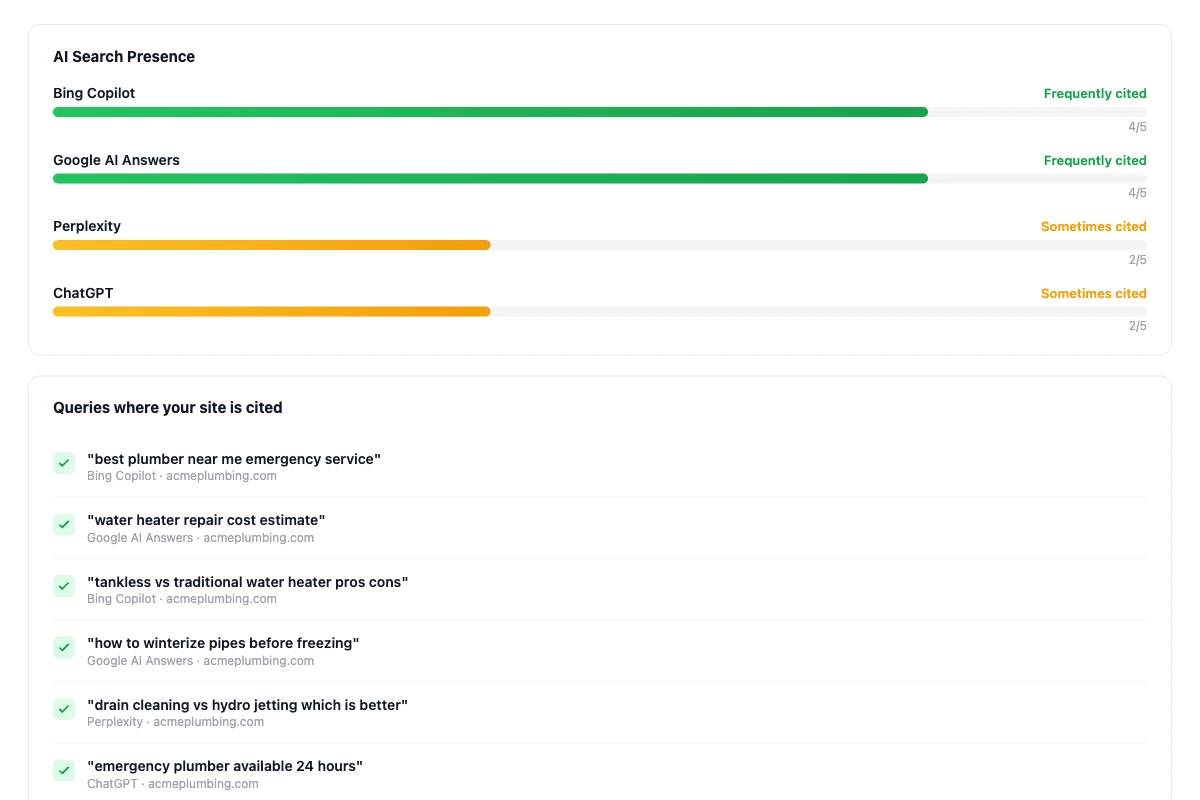
Task: Click the checkmark for "water heater repair cost estimate"
Action: 64,524
